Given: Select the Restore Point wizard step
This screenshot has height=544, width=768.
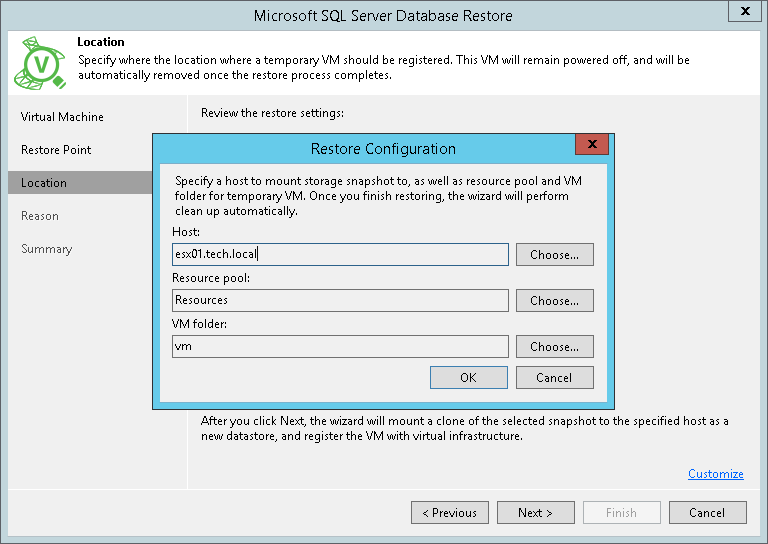Looking at the screenshot, I should pos(56,150).
